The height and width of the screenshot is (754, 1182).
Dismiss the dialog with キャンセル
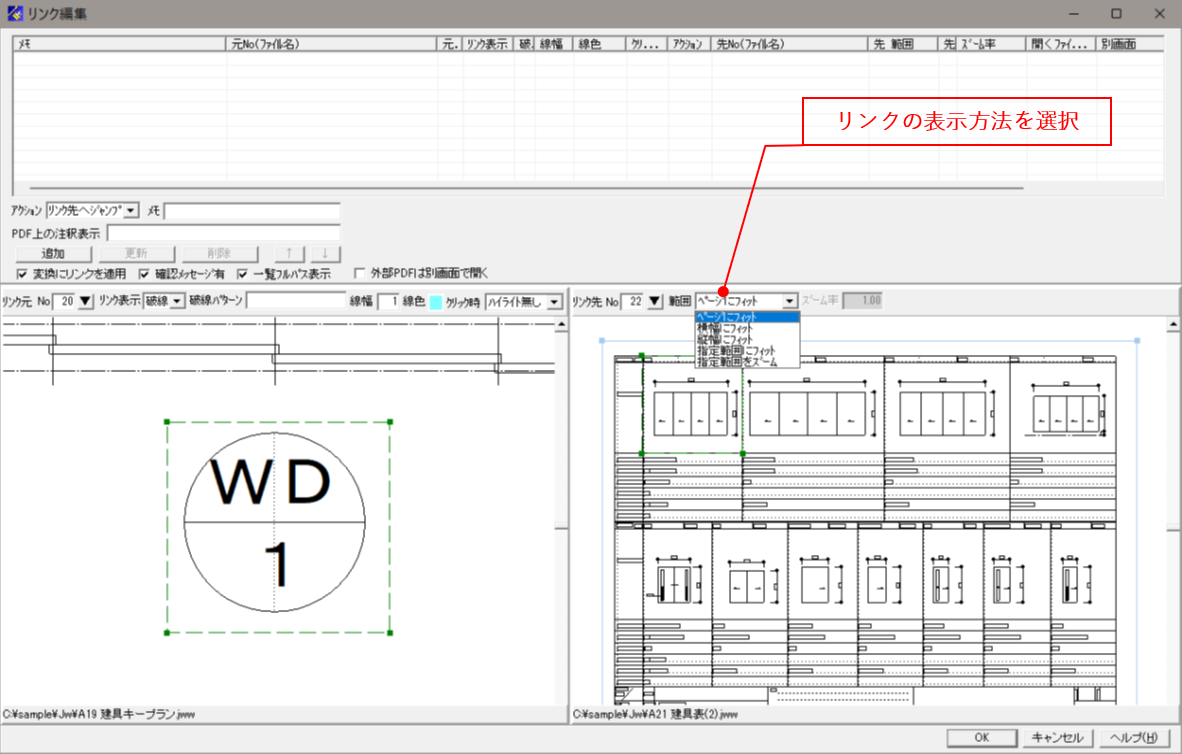(1057, 737)
